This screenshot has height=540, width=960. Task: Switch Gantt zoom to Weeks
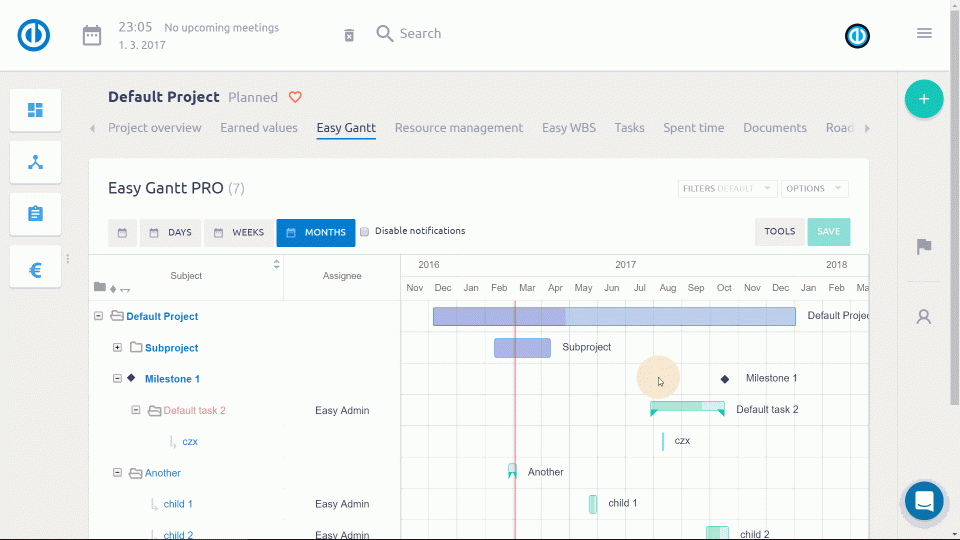pyautogui.click(x=239, y=233)
